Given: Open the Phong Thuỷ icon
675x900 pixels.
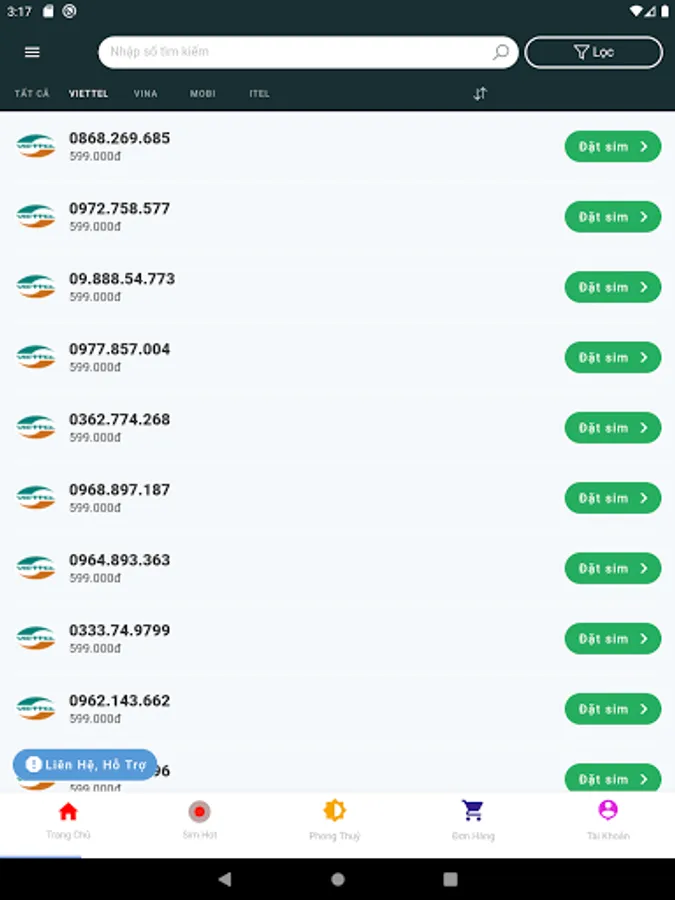Looking at the screenshot, I should (336, 813).
